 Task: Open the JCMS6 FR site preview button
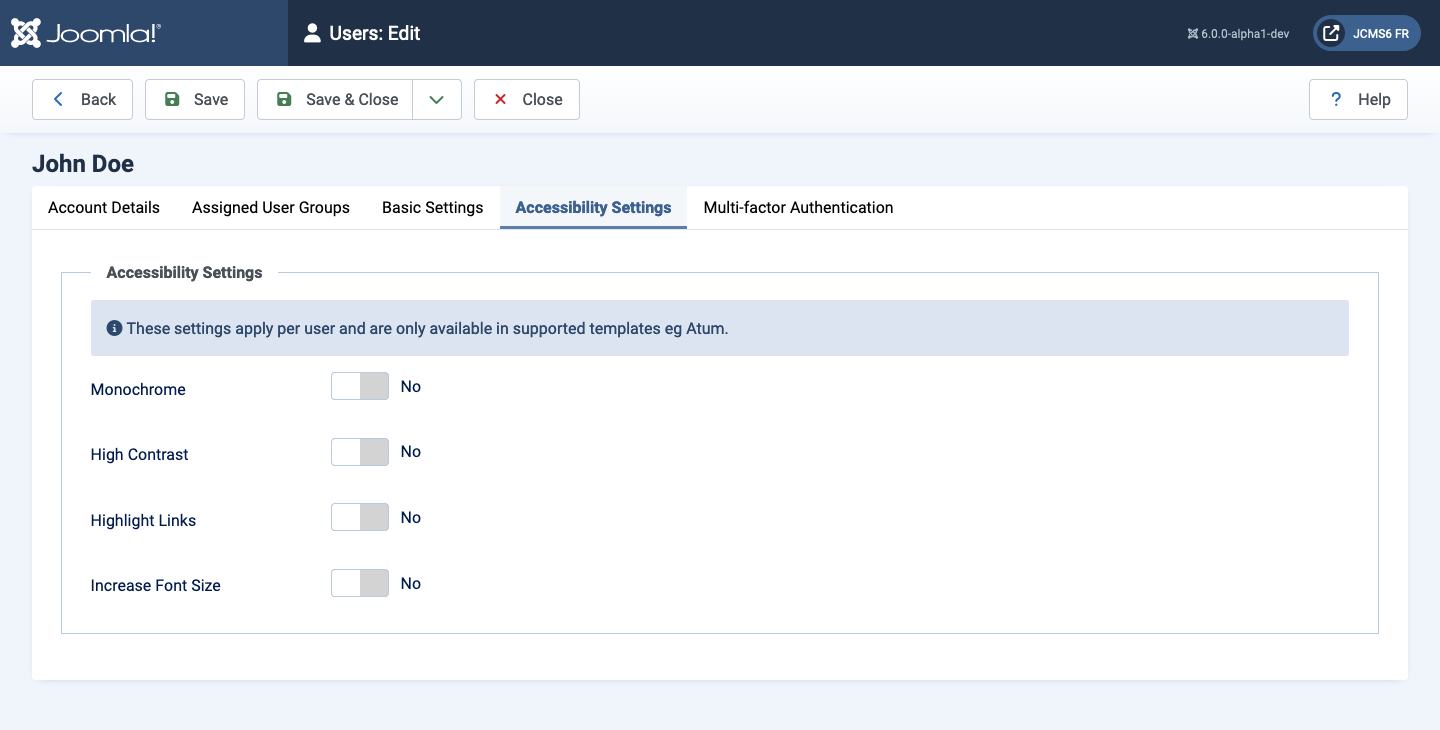coord(1367,33)
